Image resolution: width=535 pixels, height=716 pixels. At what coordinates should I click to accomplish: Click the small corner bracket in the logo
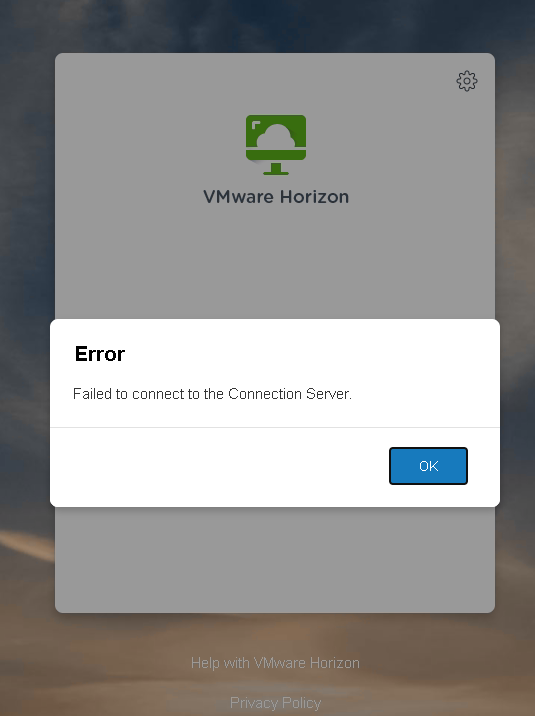(256, 126)
